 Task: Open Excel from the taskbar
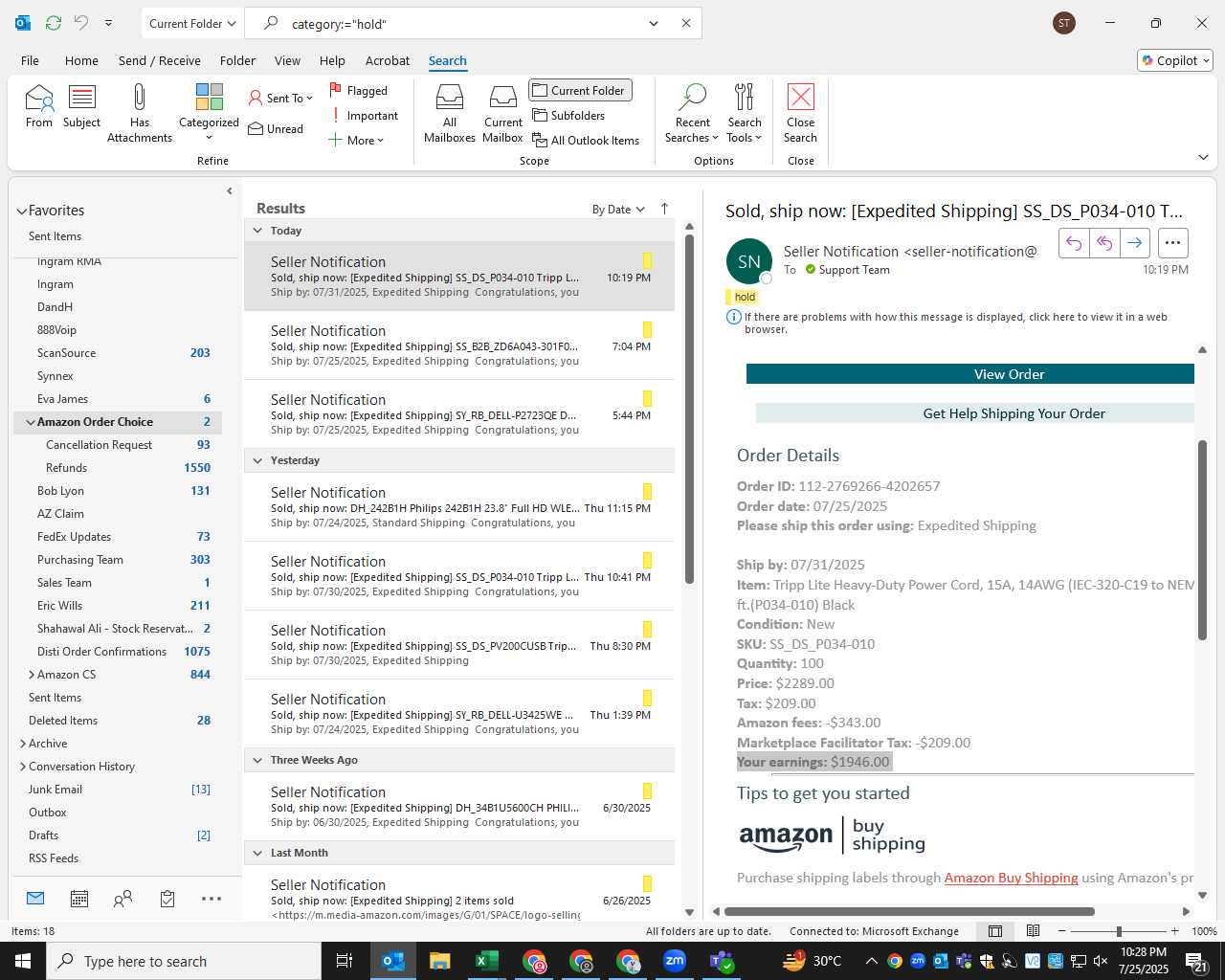486,961
